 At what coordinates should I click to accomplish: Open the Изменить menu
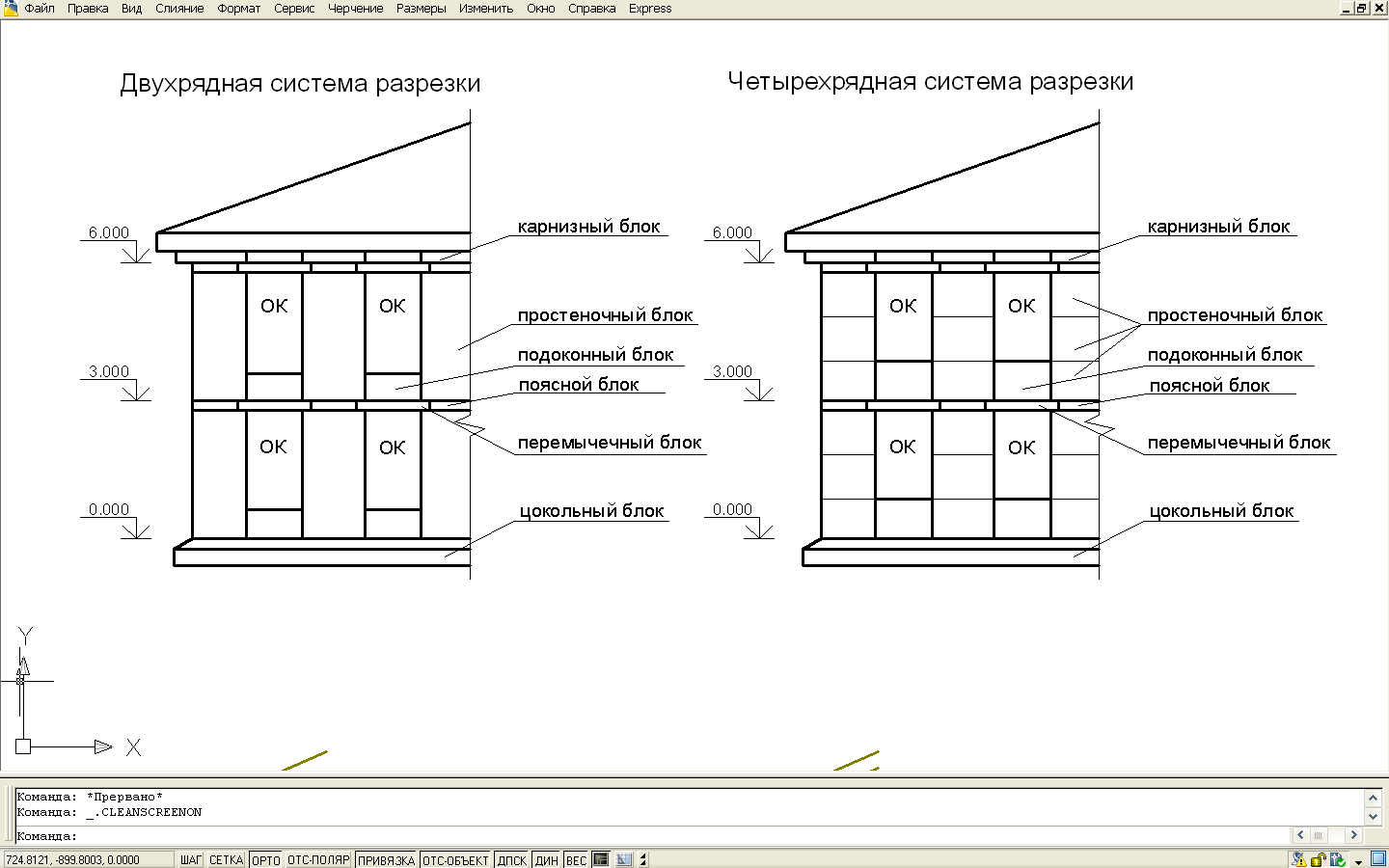(x=486, y=9)
